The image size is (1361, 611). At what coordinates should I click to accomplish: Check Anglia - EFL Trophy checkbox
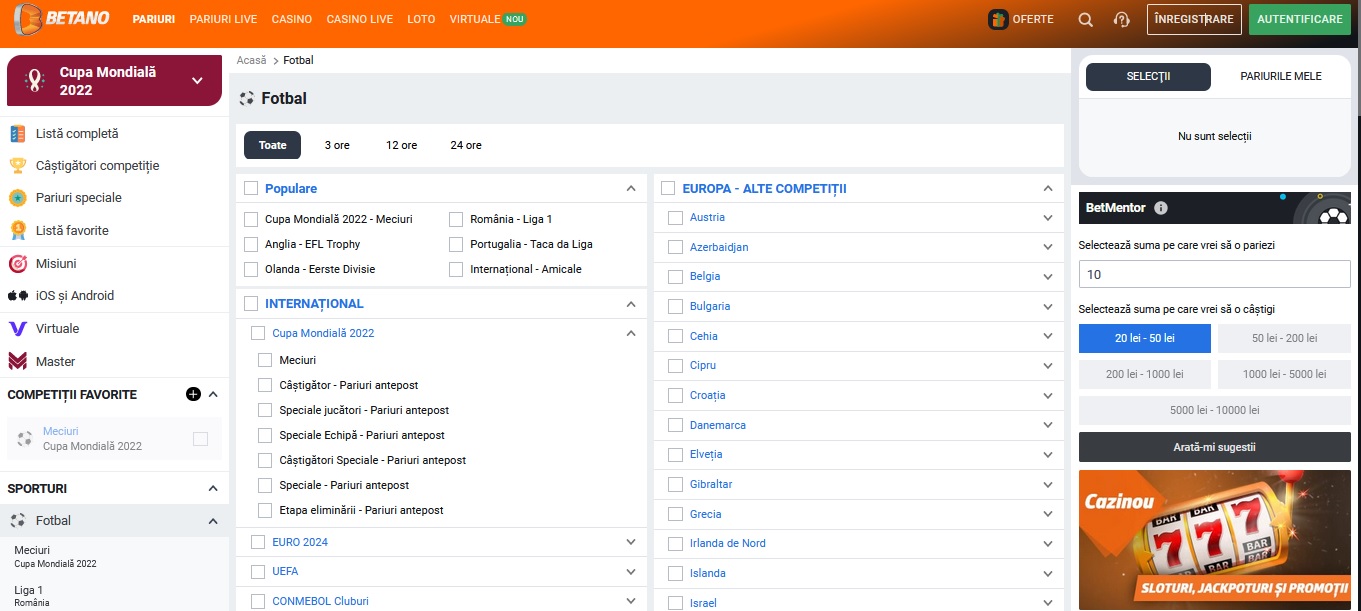click(251, 244)
